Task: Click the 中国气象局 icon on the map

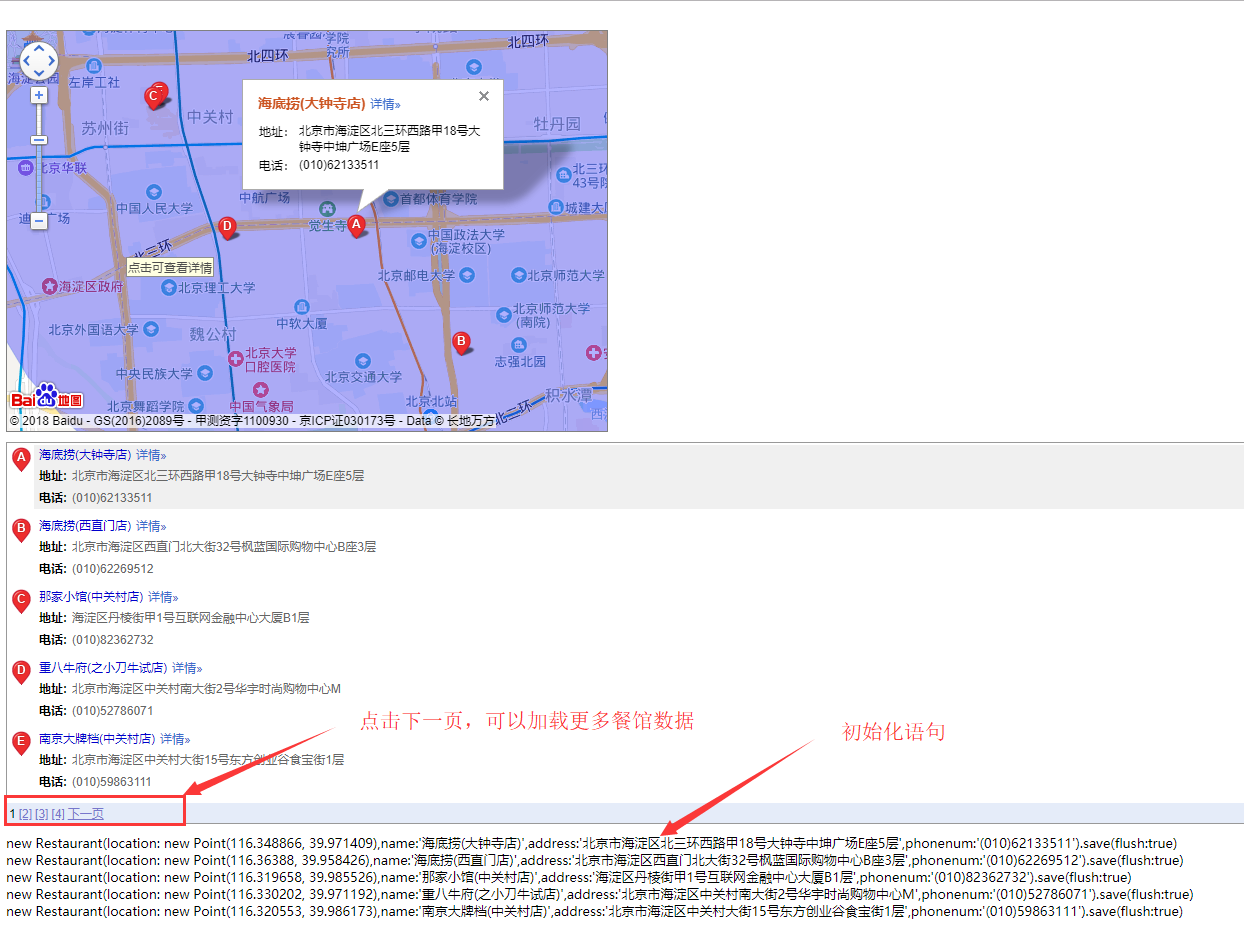Action: tap(261, 389)
